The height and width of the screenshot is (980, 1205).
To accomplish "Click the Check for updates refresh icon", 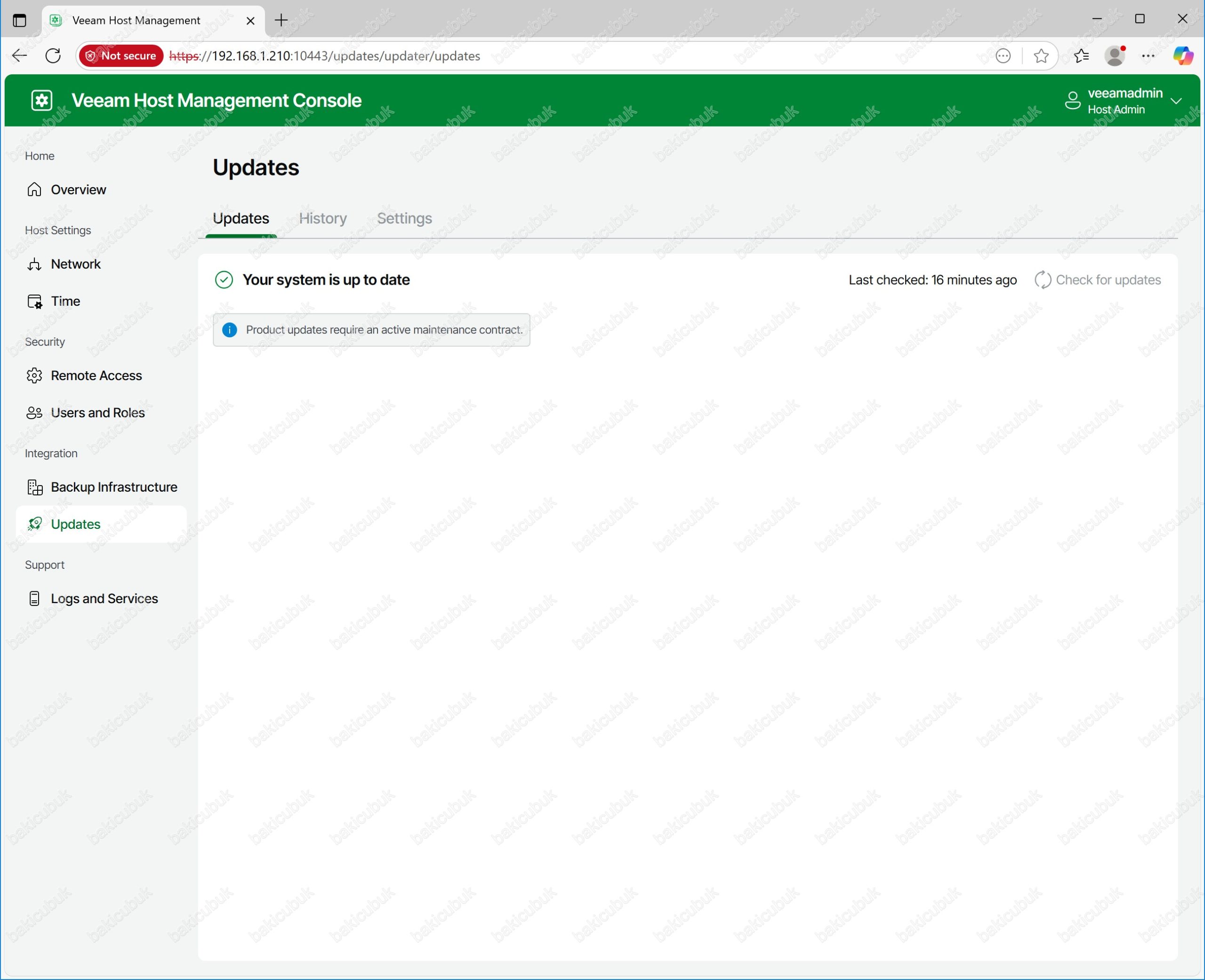I will 1043,280.
